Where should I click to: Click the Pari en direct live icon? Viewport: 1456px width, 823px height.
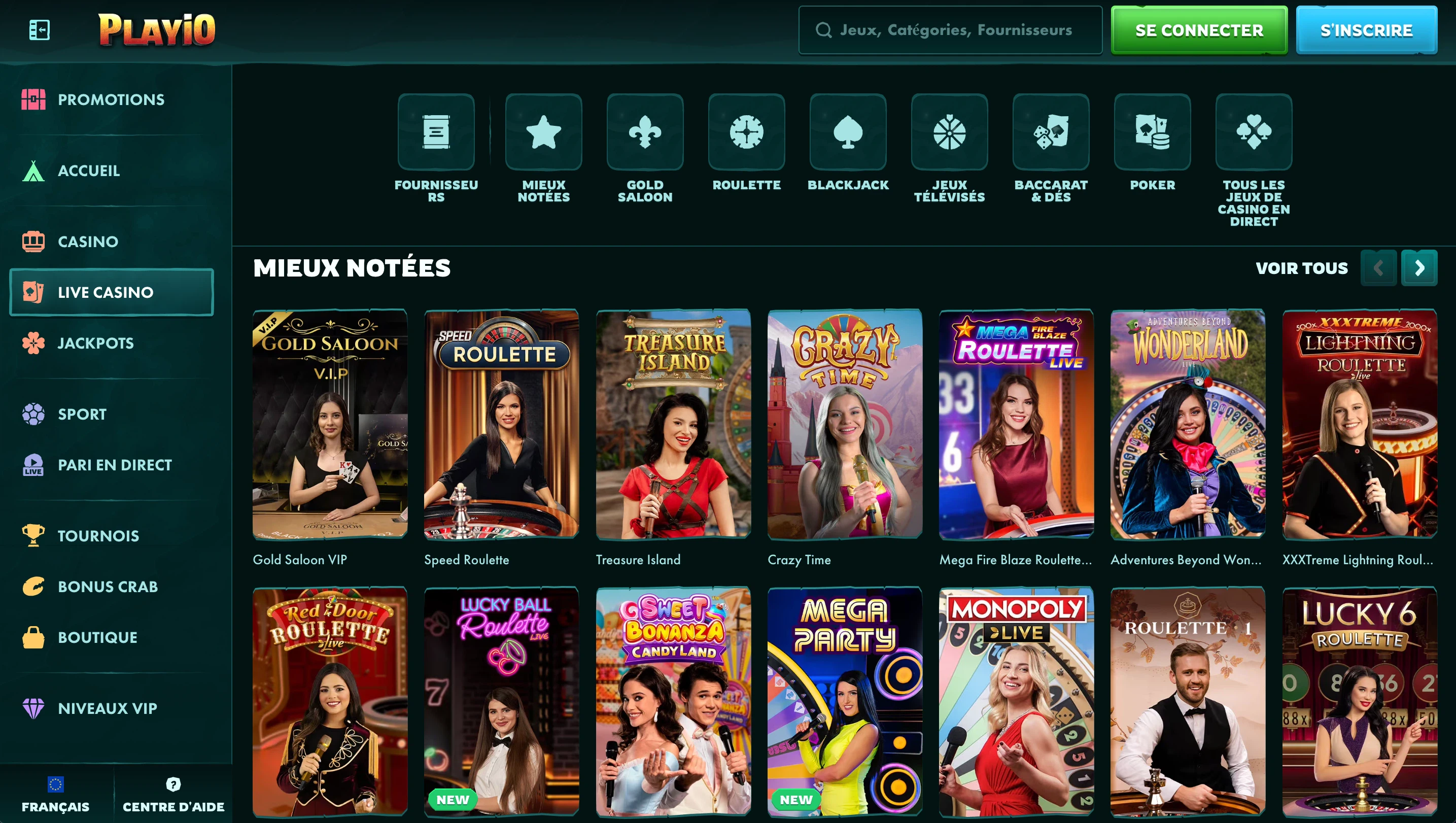pos(33,465)
